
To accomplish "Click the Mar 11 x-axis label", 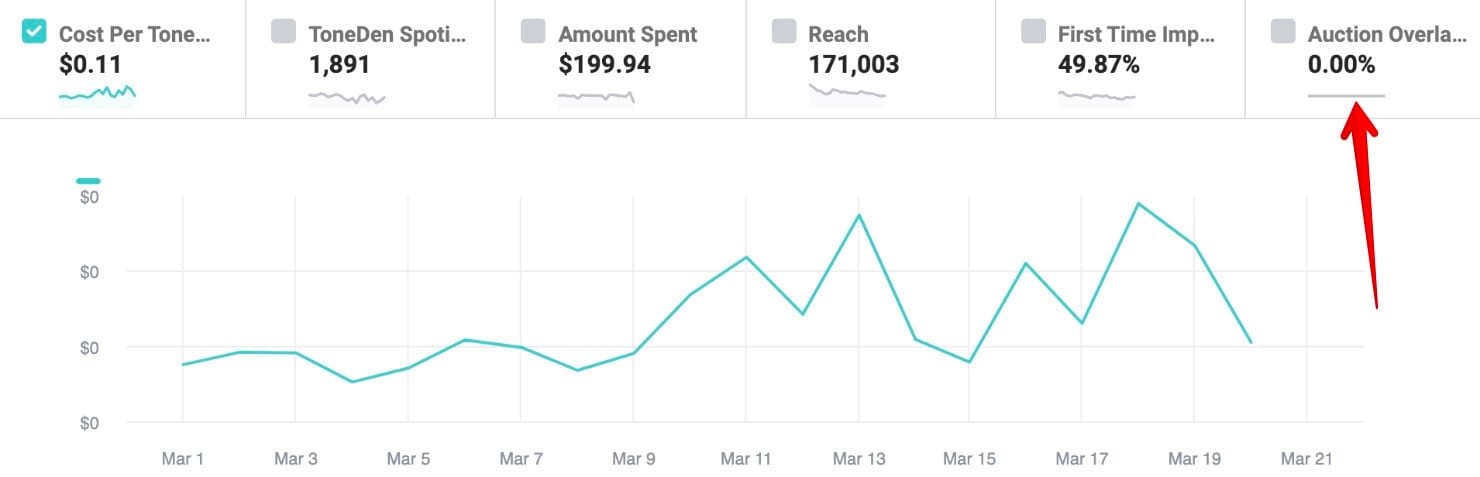I will tap(746, 459).
